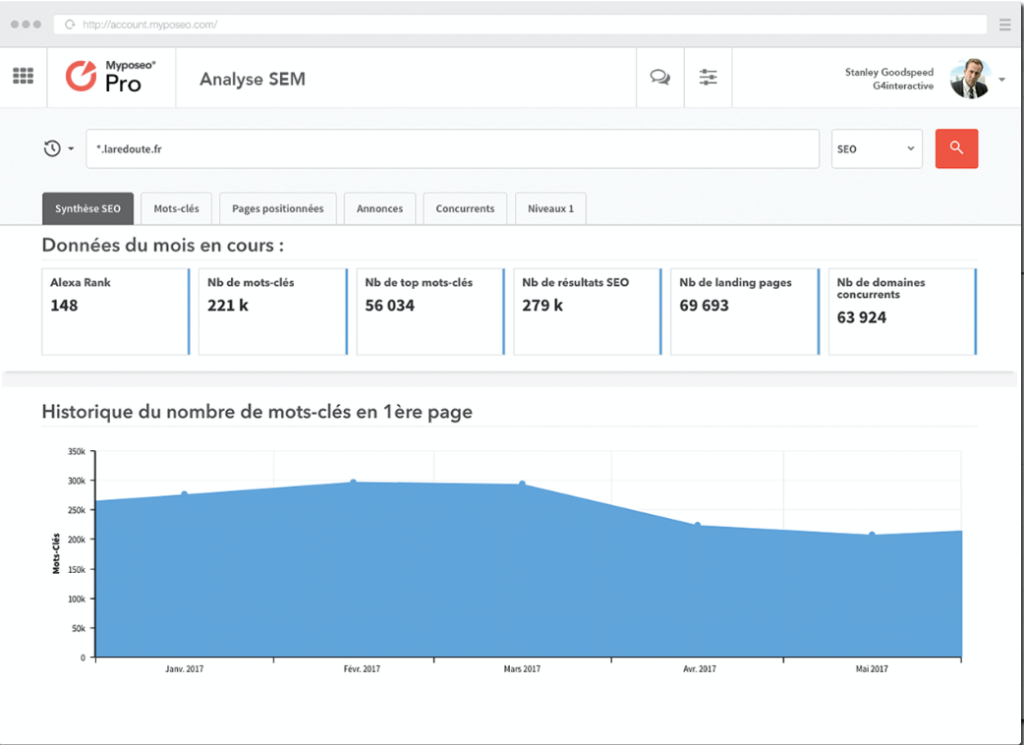Click the 350k axis label
Image resolution: width=1024 pixels, height=745 pixels.
[x=77, y=451]
